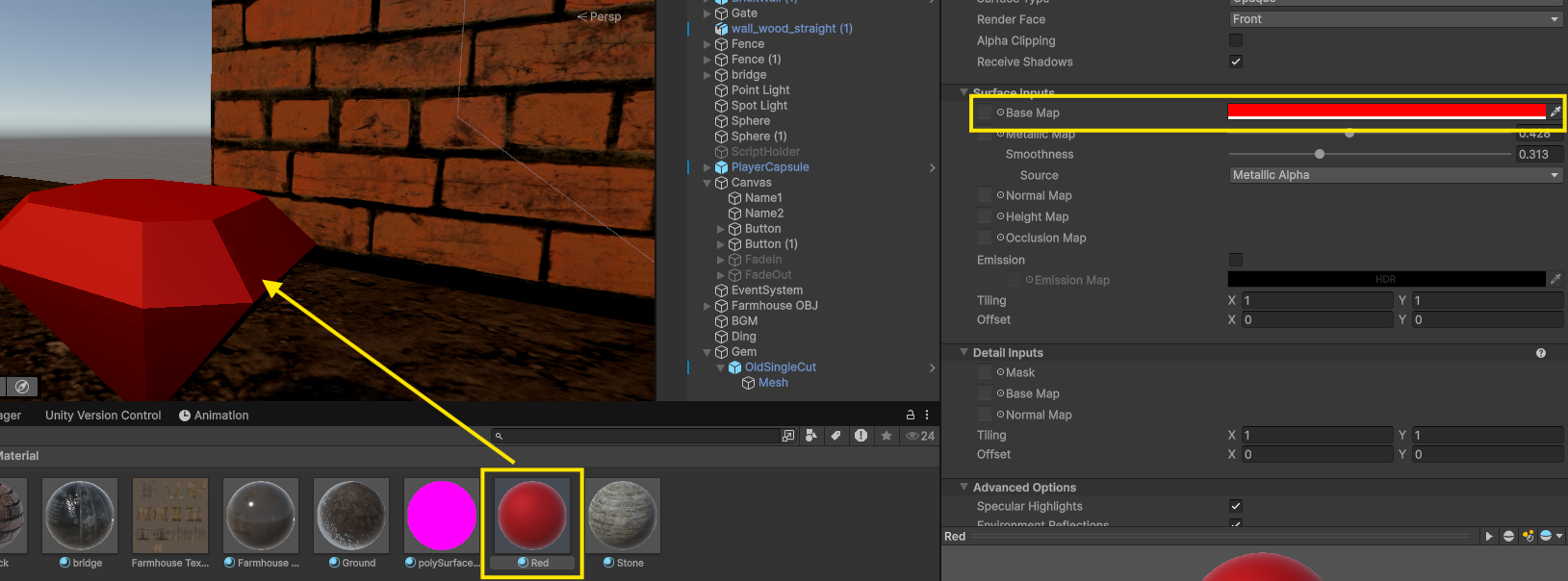Open the red Base Map color swatch
The image size is (1568, 581).
[x=1386, y=112]
